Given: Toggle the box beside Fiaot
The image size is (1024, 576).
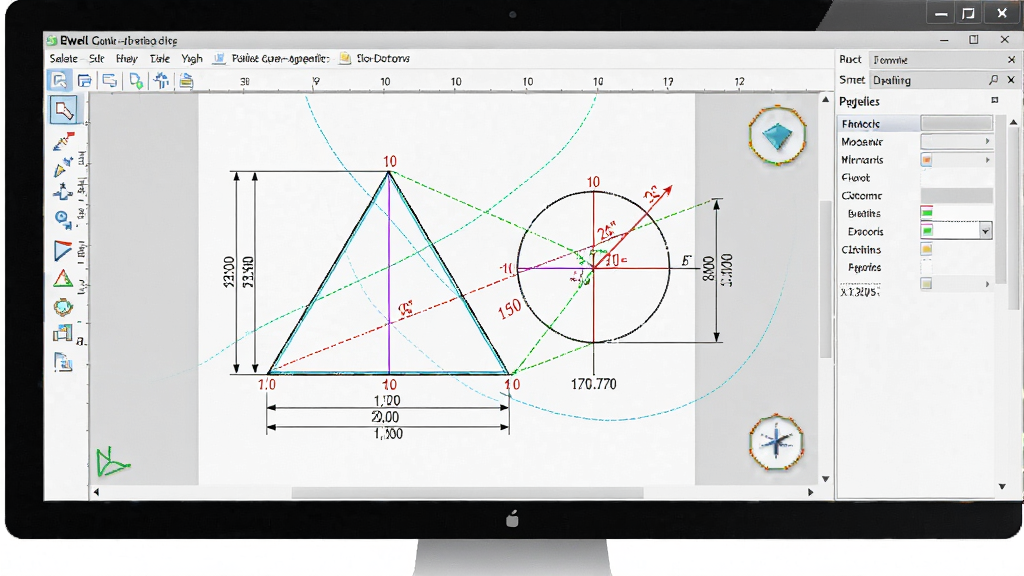Looking at the screenshot, I should point(926,178).
